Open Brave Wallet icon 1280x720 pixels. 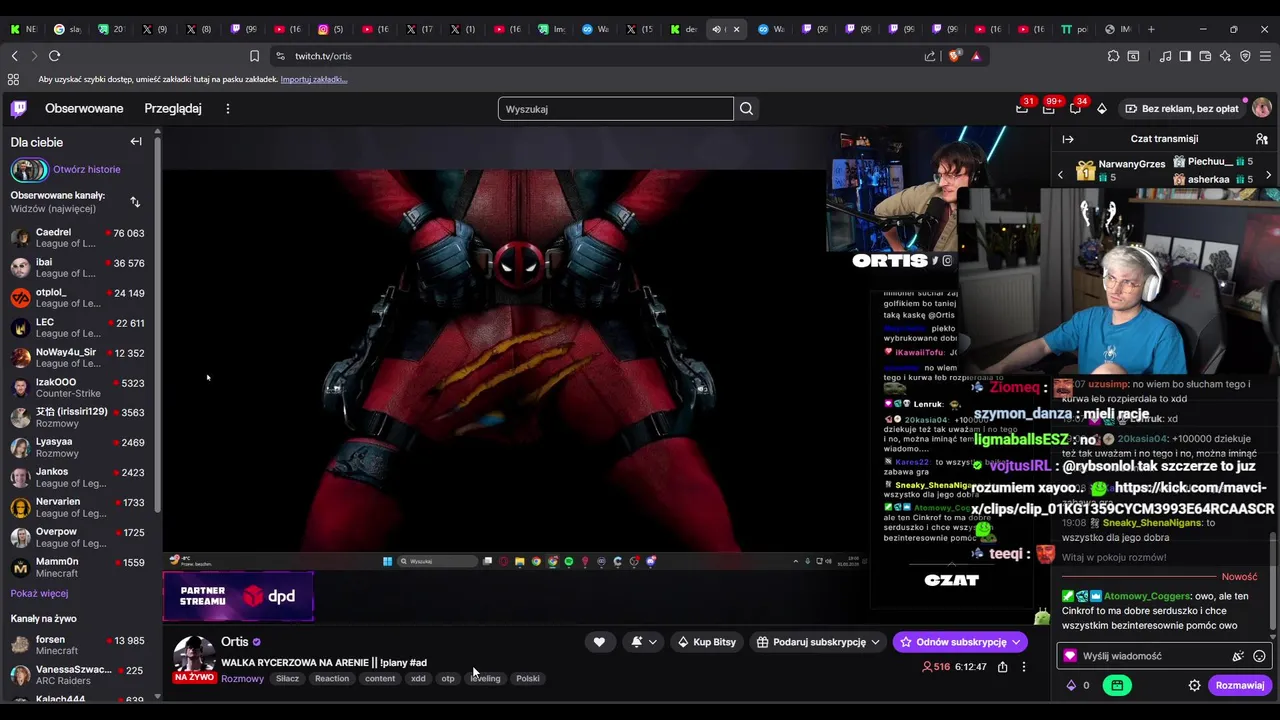pyautogui.click(x=1205, y=56)
